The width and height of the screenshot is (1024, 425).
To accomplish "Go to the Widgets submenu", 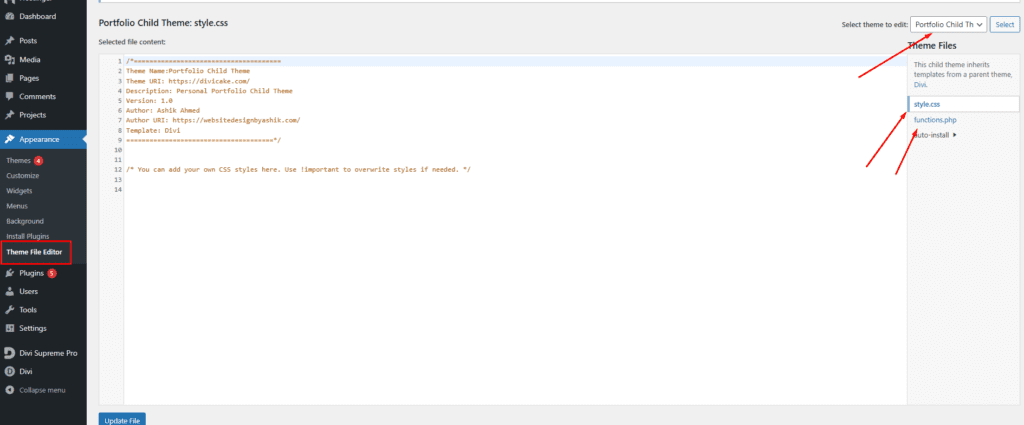I will 20,191.
